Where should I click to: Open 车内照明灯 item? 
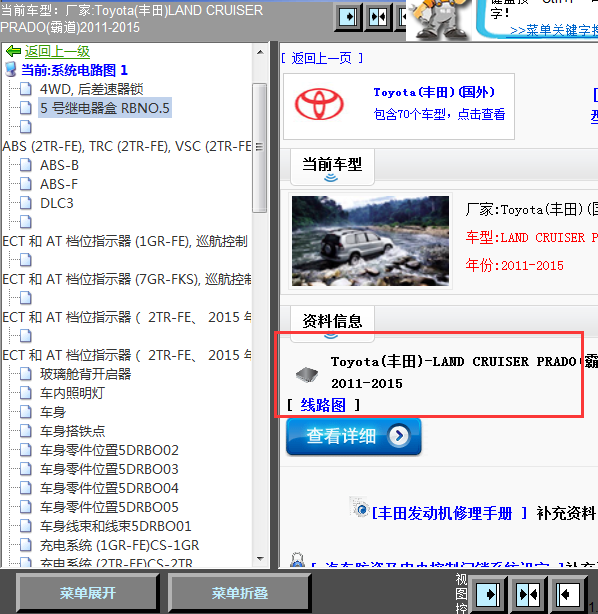72,393
